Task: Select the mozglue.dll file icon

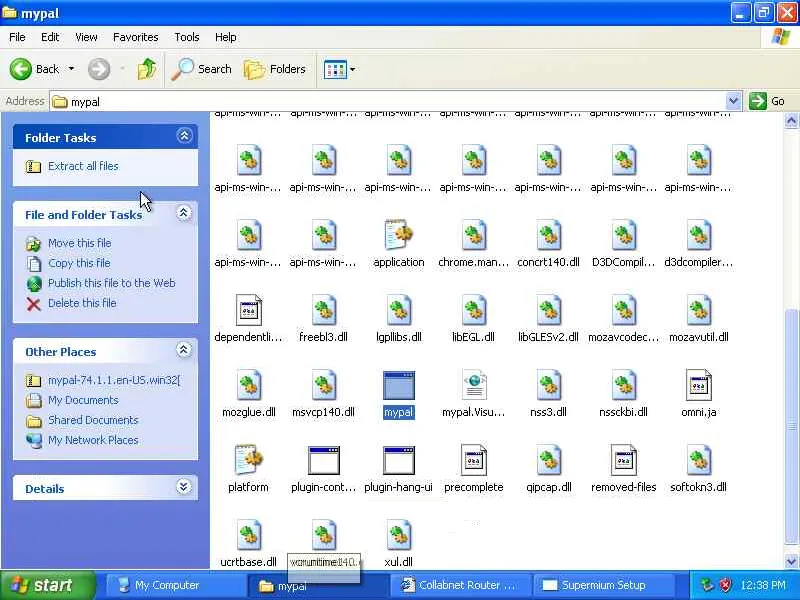Action: [x=248, y=386]
